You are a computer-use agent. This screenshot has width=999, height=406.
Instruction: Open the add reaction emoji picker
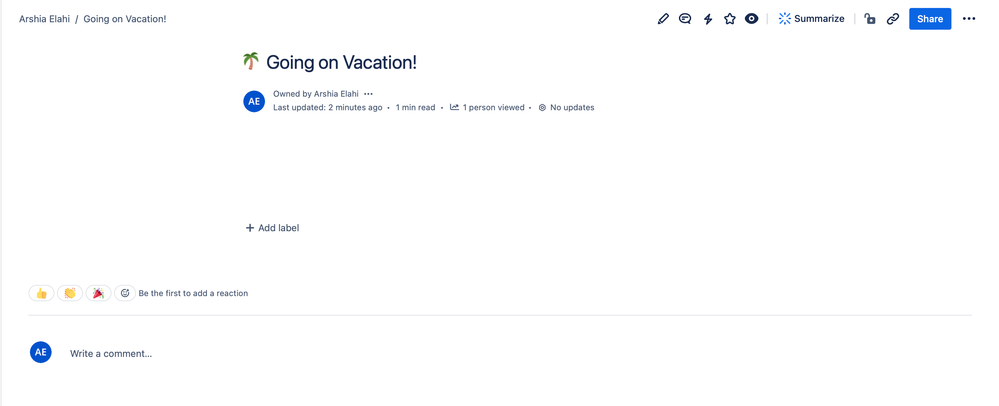[125, 293]
